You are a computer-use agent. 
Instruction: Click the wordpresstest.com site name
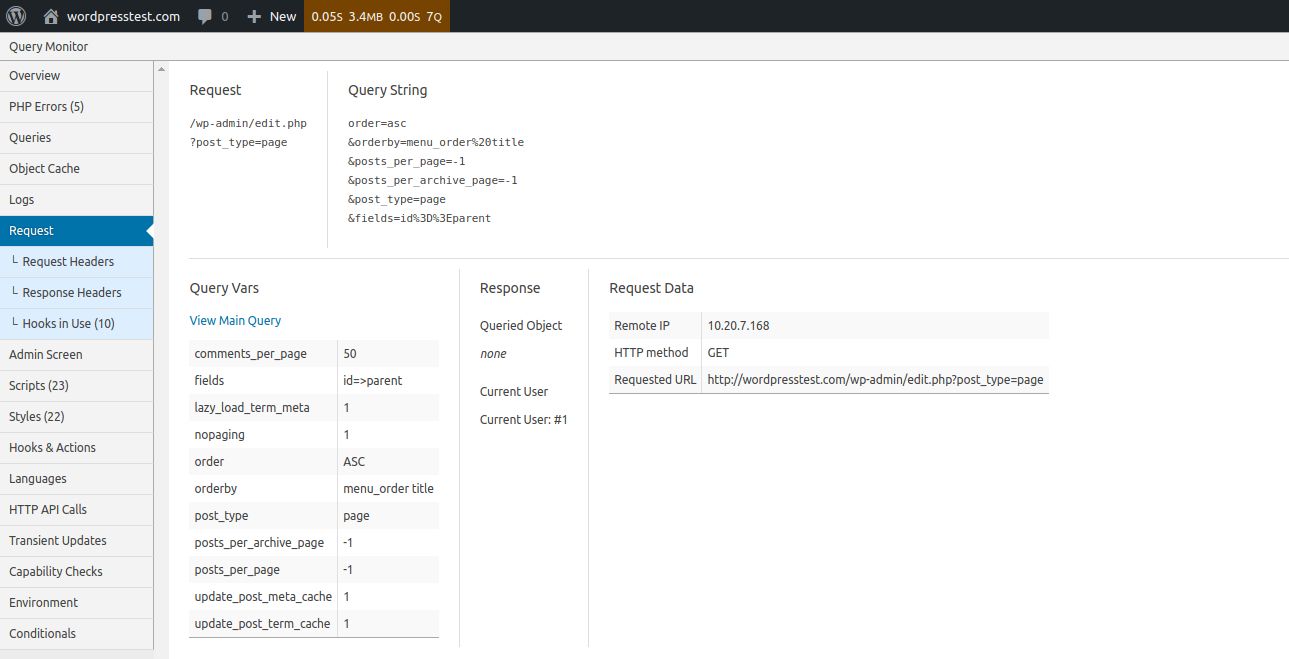pos(122,16)
